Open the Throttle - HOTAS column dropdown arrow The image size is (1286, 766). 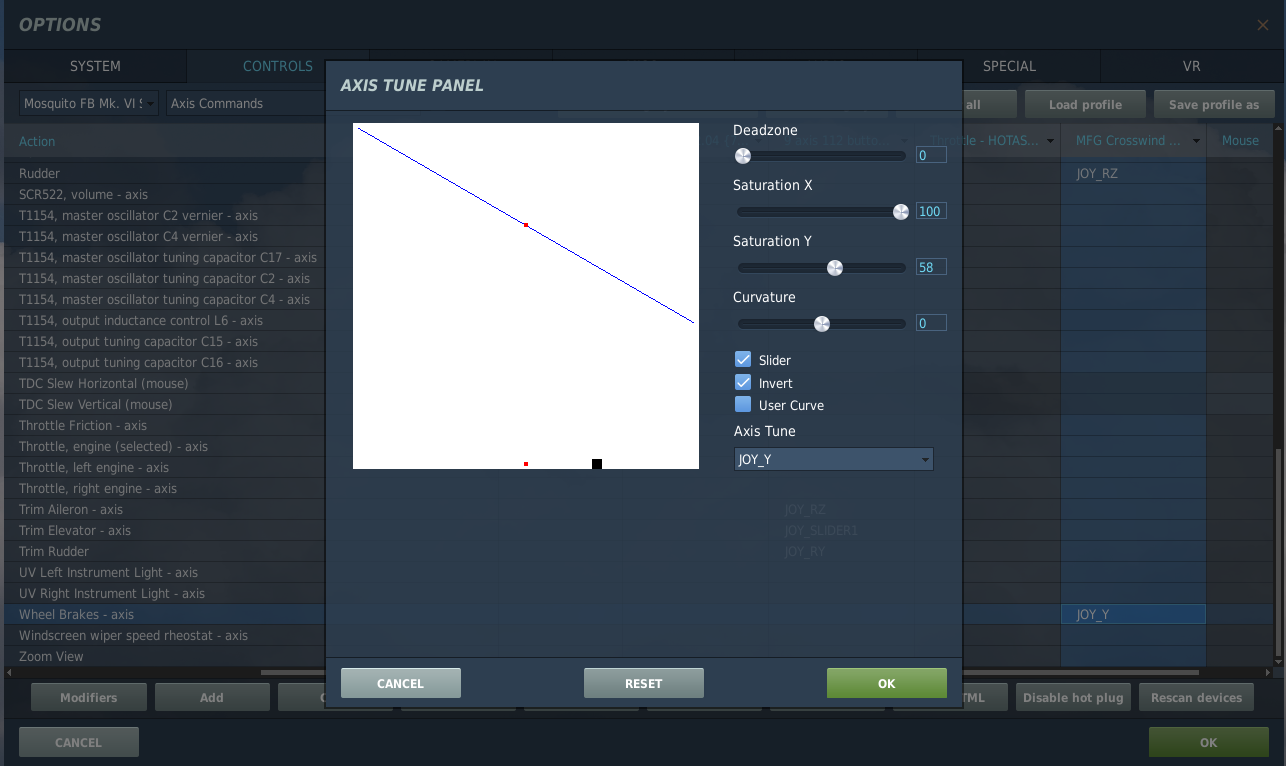[1051, 141]
